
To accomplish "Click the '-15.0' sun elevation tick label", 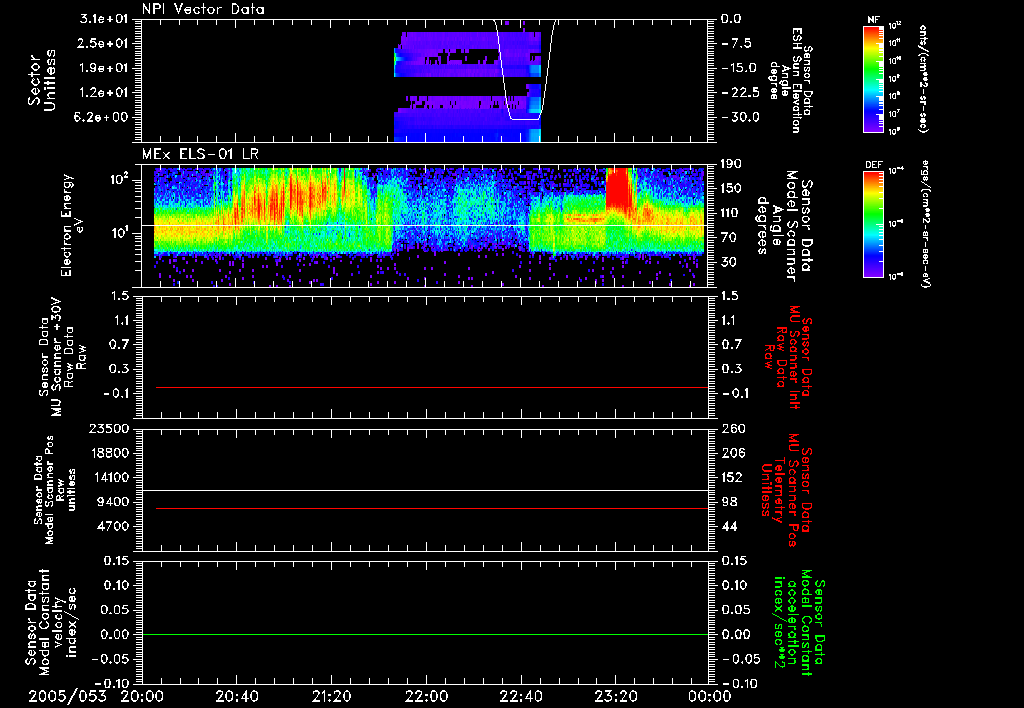I will tap(739, 68).
